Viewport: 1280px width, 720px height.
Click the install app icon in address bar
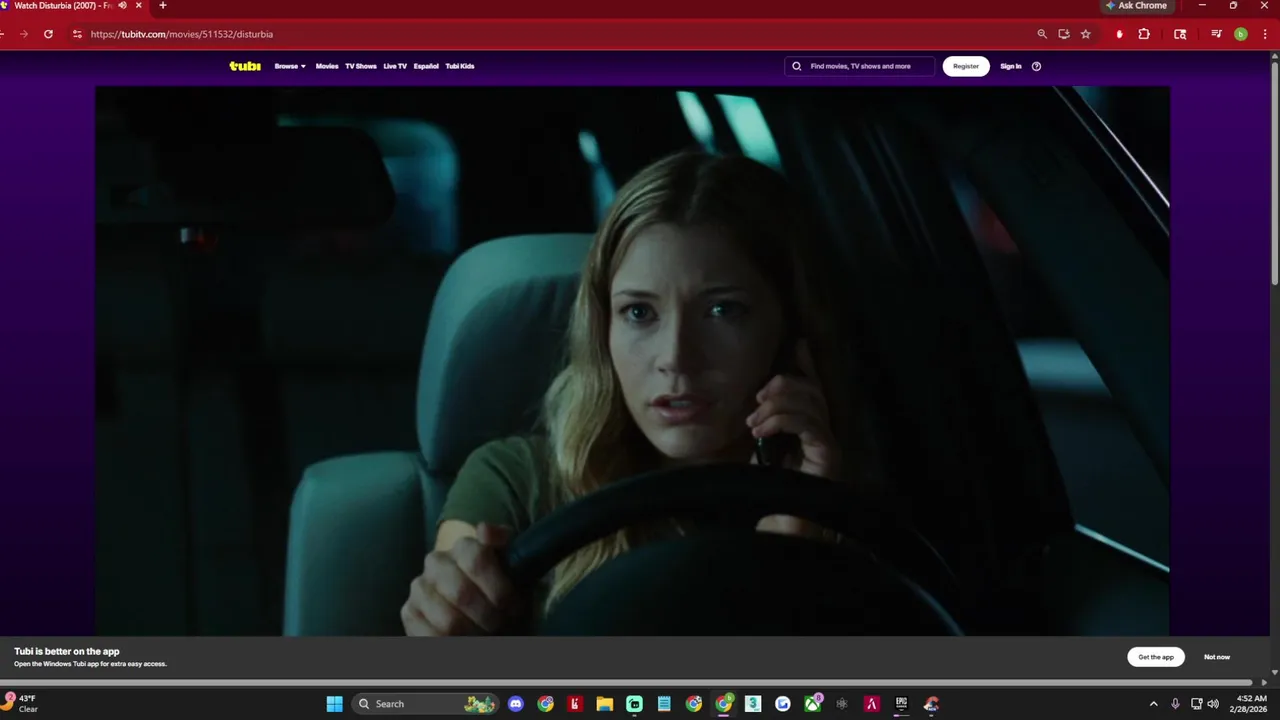[x=1064, y=34]
